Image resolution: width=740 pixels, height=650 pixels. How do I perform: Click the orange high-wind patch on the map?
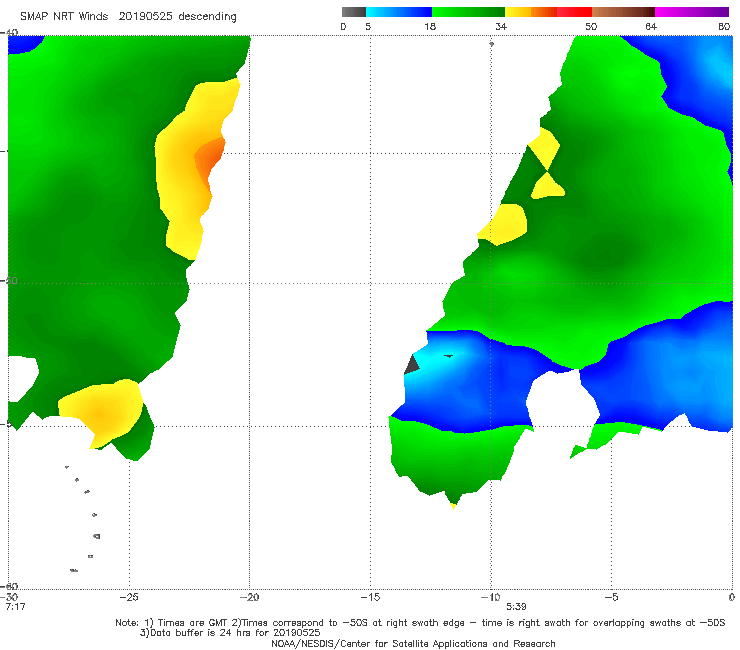tap(209, 162)
